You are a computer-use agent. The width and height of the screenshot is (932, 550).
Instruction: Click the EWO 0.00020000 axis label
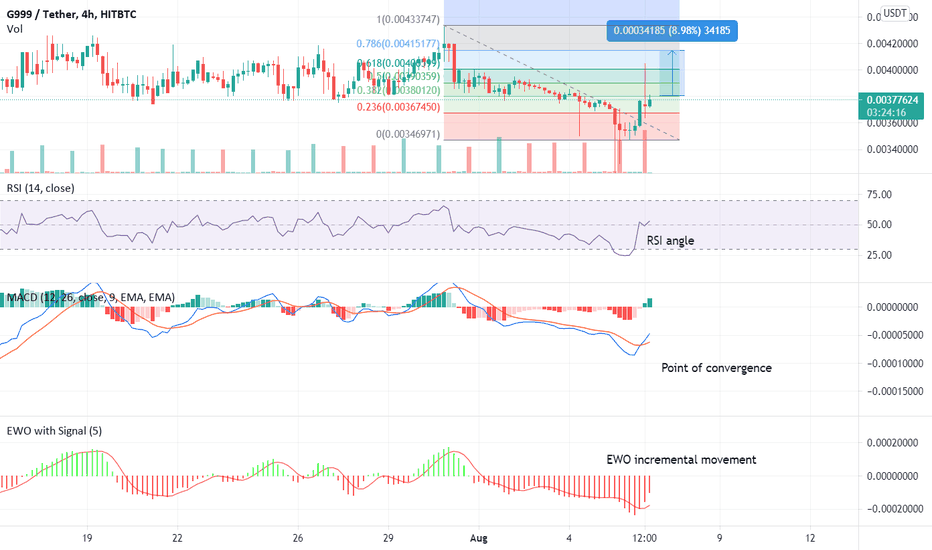(892, 443)
